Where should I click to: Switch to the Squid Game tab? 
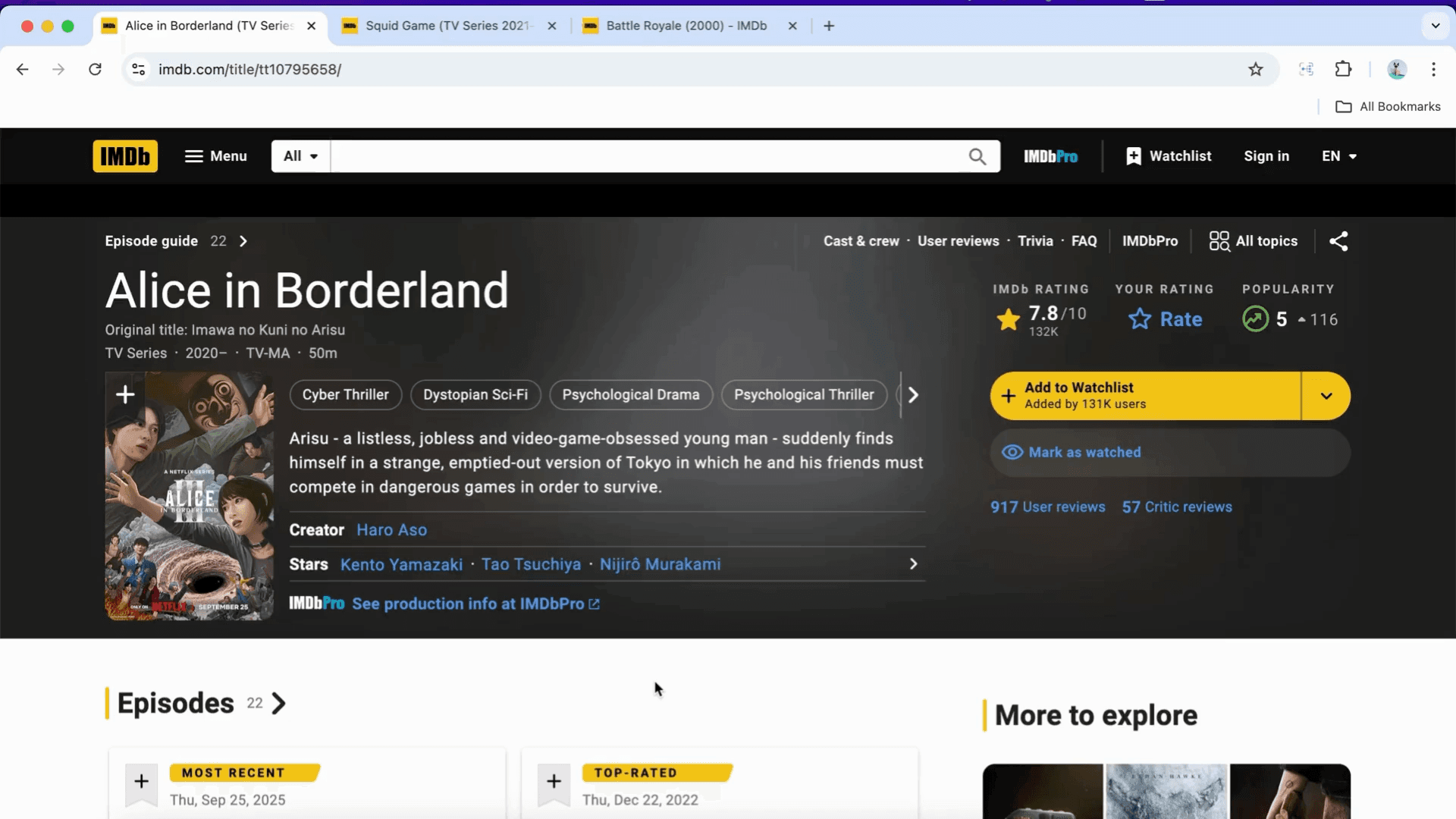coord(447,26)
